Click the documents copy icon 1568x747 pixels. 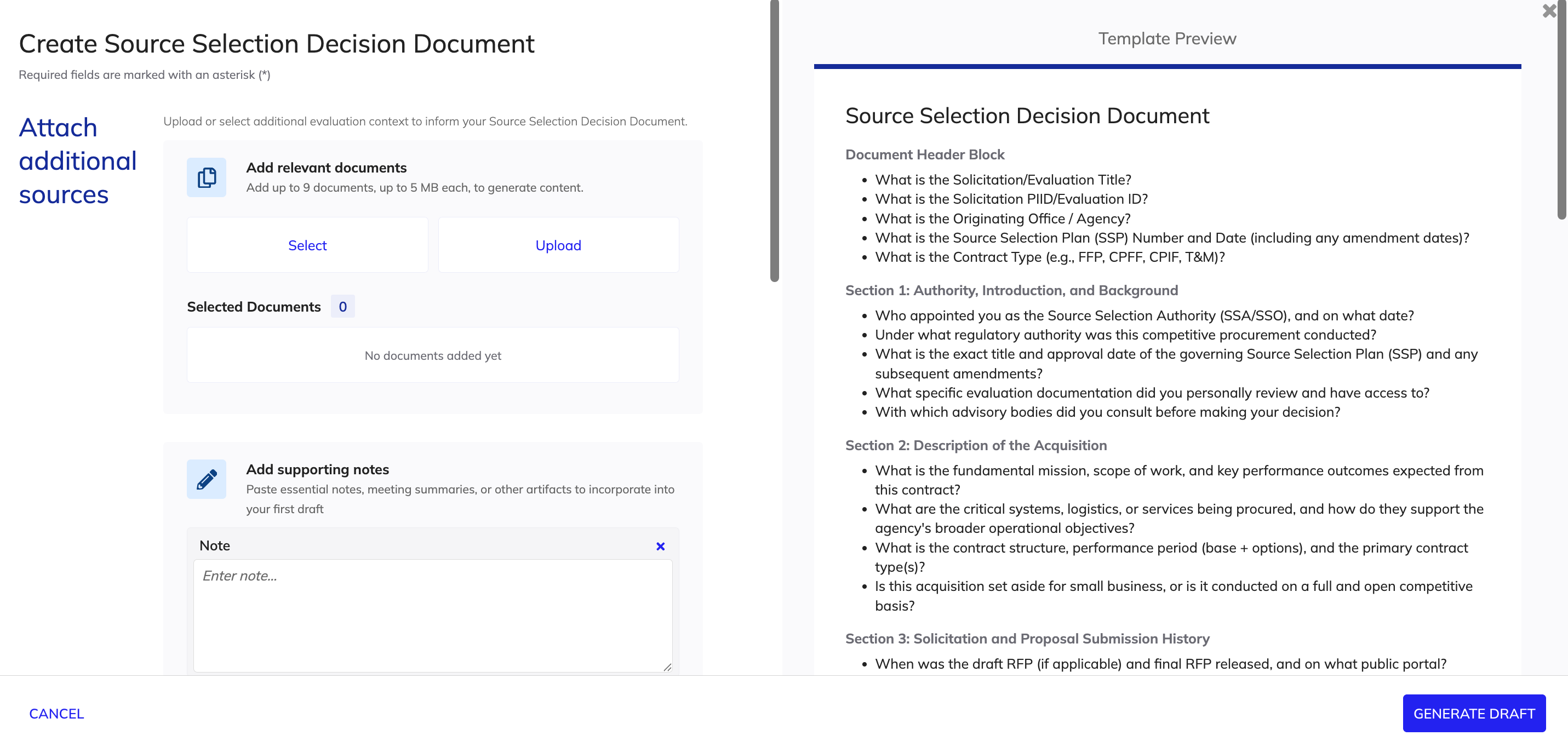click(x=207, y=177)
